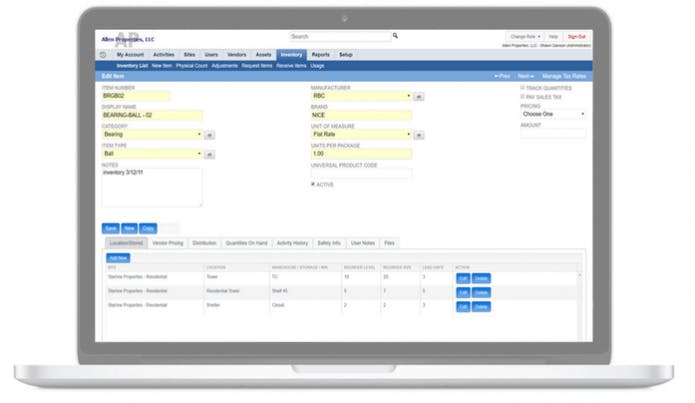Open the Pricing Choose One dropdown
This screenshot has width=695, height=403.
tap(553, 114)
